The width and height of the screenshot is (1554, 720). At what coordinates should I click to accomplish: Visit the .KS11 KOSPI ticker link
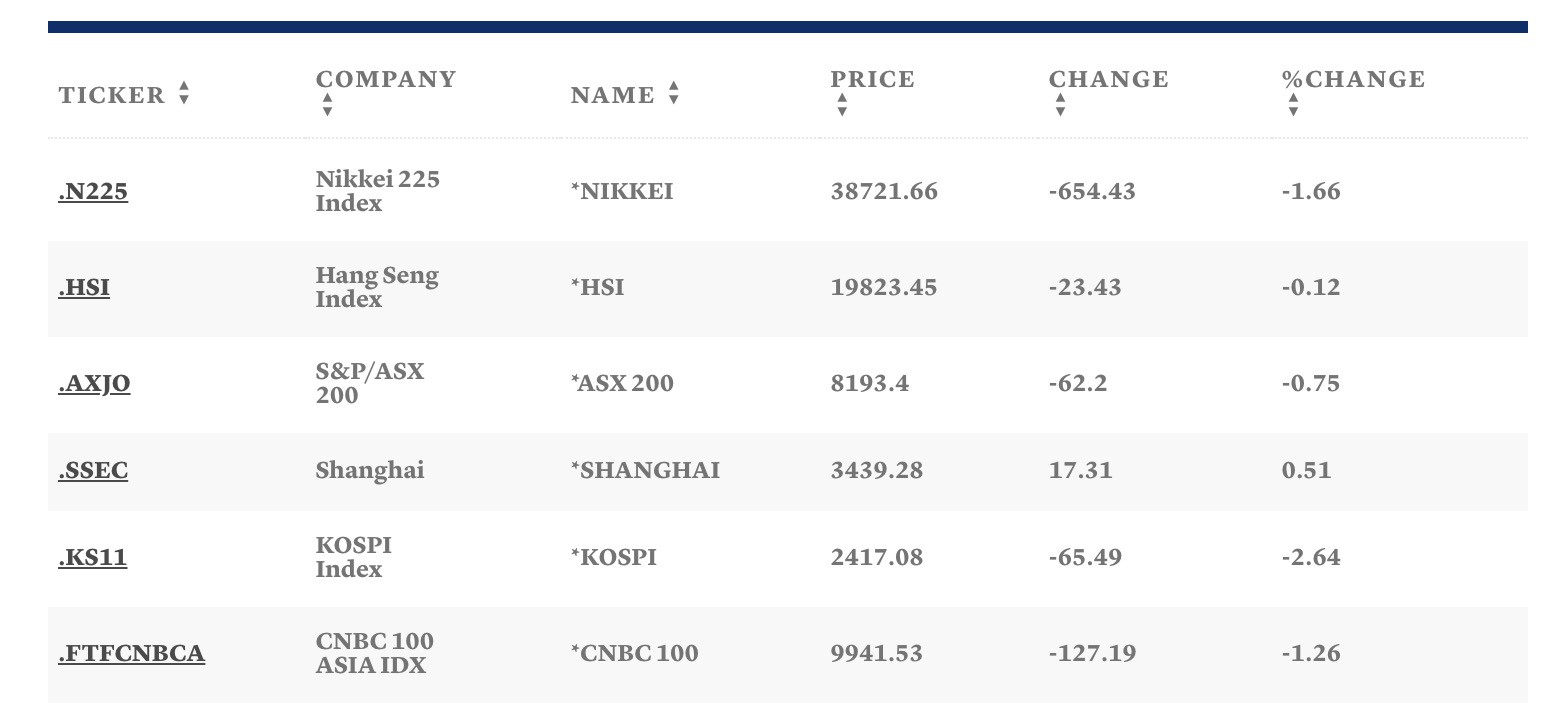[92, 557]
